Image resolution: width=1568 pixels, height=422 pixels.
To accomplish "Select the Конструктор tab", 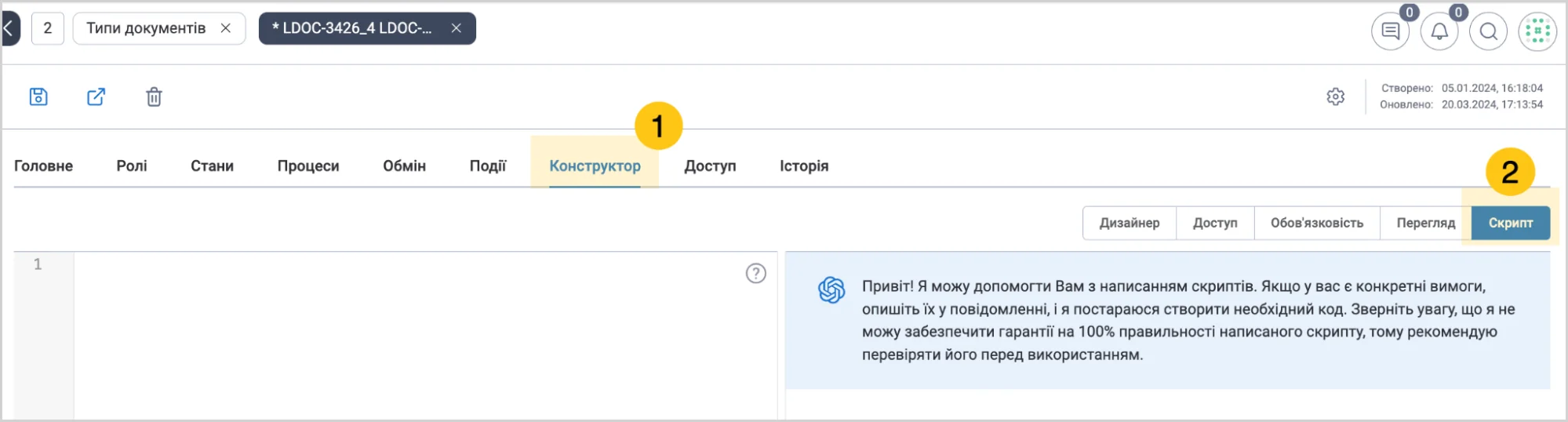I will [595, 166].
